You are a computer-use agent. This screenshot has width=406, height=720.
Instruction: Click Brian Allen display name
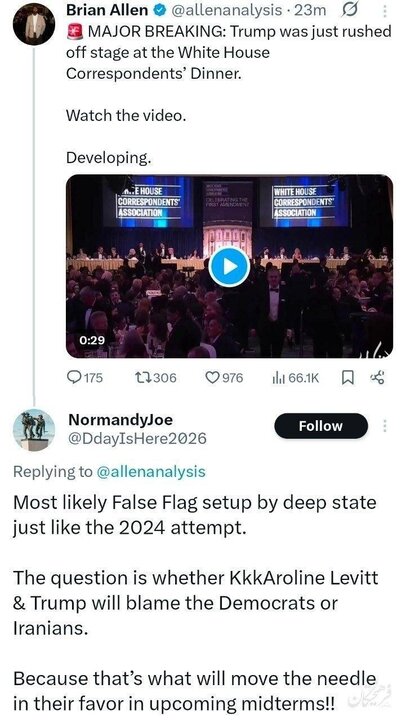tap(107, 10)
